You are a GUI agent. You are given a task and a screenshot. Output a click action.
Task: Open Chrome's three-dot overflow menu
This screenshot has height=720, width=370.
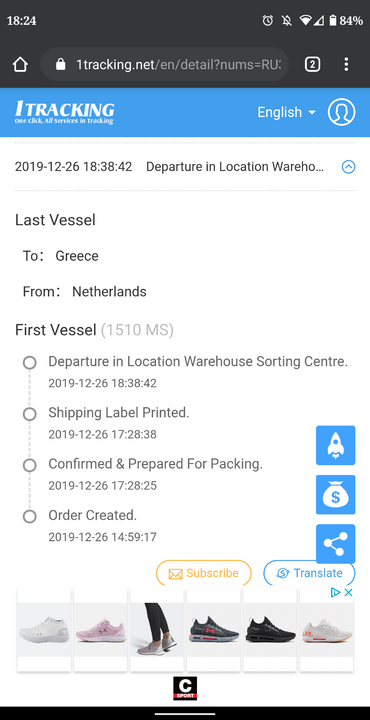(x=346, y=64)
